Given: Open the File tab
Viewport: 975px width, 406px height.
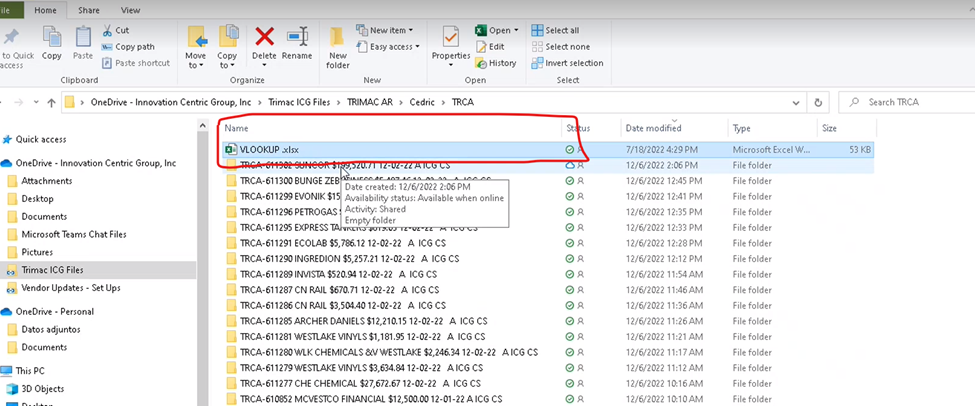Looking at the screenshot, I should pos(6,10).
